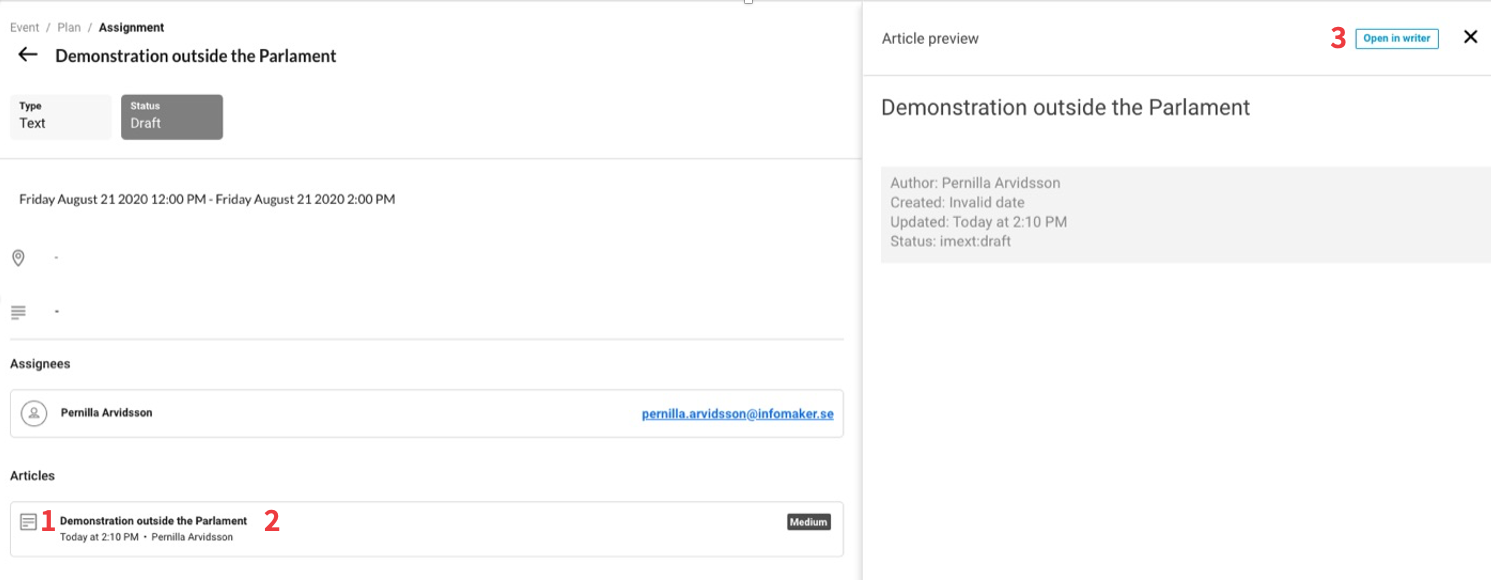The width and height of the screenshot is (1491, 580).
Task: Click the assignee avatar for Pernilla Arvidsson
Action: point(34,413)
